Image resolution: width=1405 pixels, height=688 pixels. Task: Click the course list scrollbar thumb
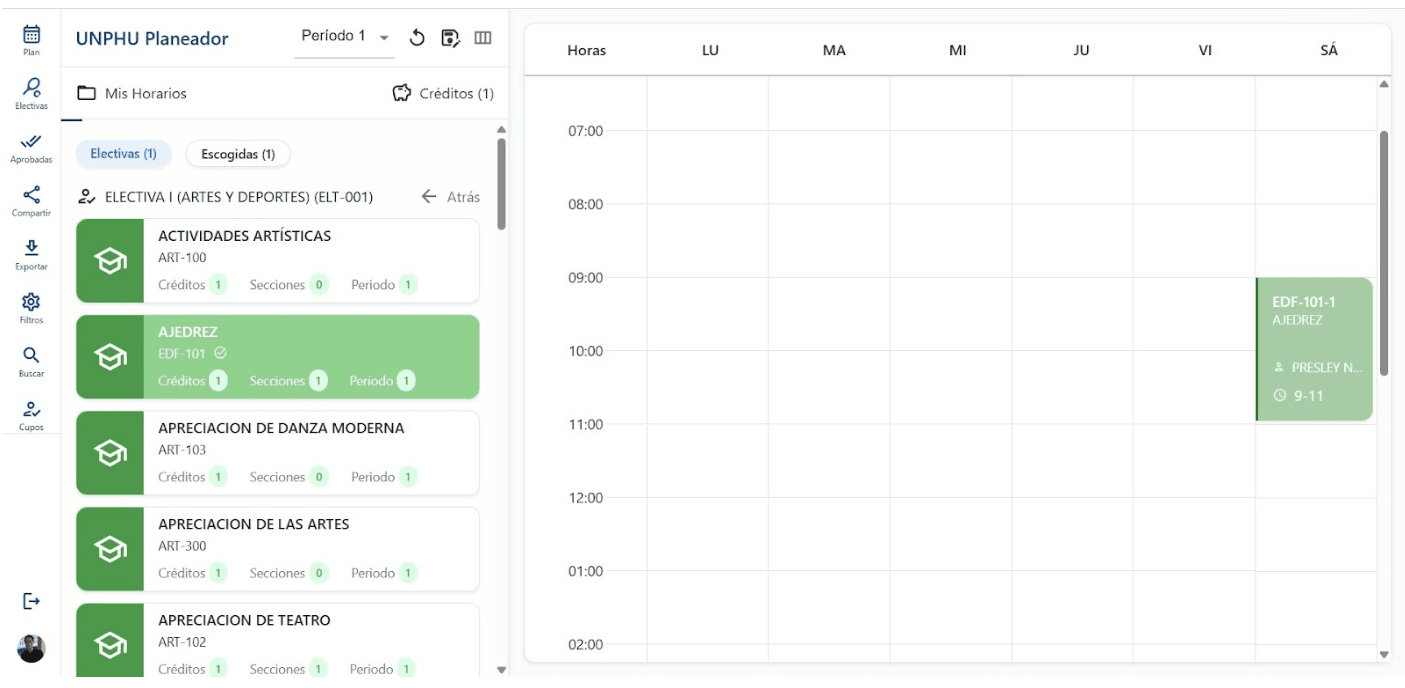tap(501, 183)
